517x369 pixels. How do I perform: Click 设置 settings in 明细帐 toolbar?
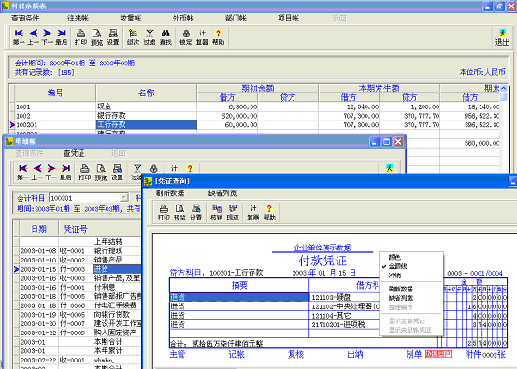(117, 172)
